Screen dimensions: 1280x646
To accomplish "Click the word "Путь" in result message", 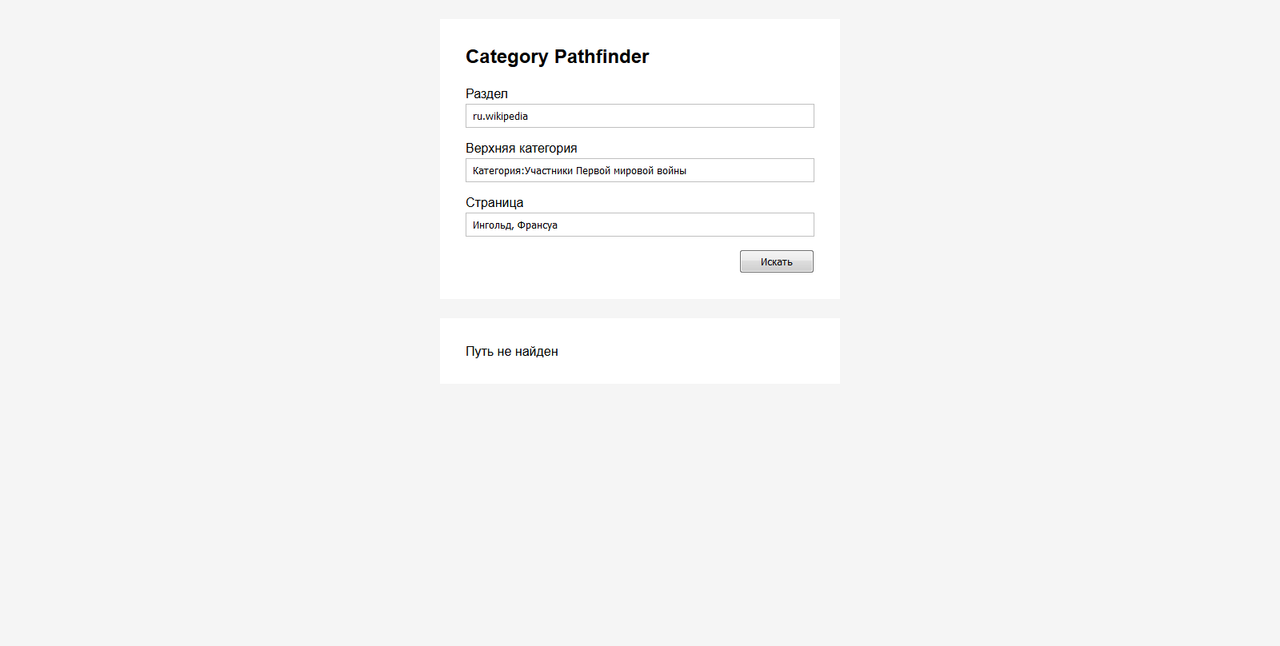I will click(x=479, y=352).
